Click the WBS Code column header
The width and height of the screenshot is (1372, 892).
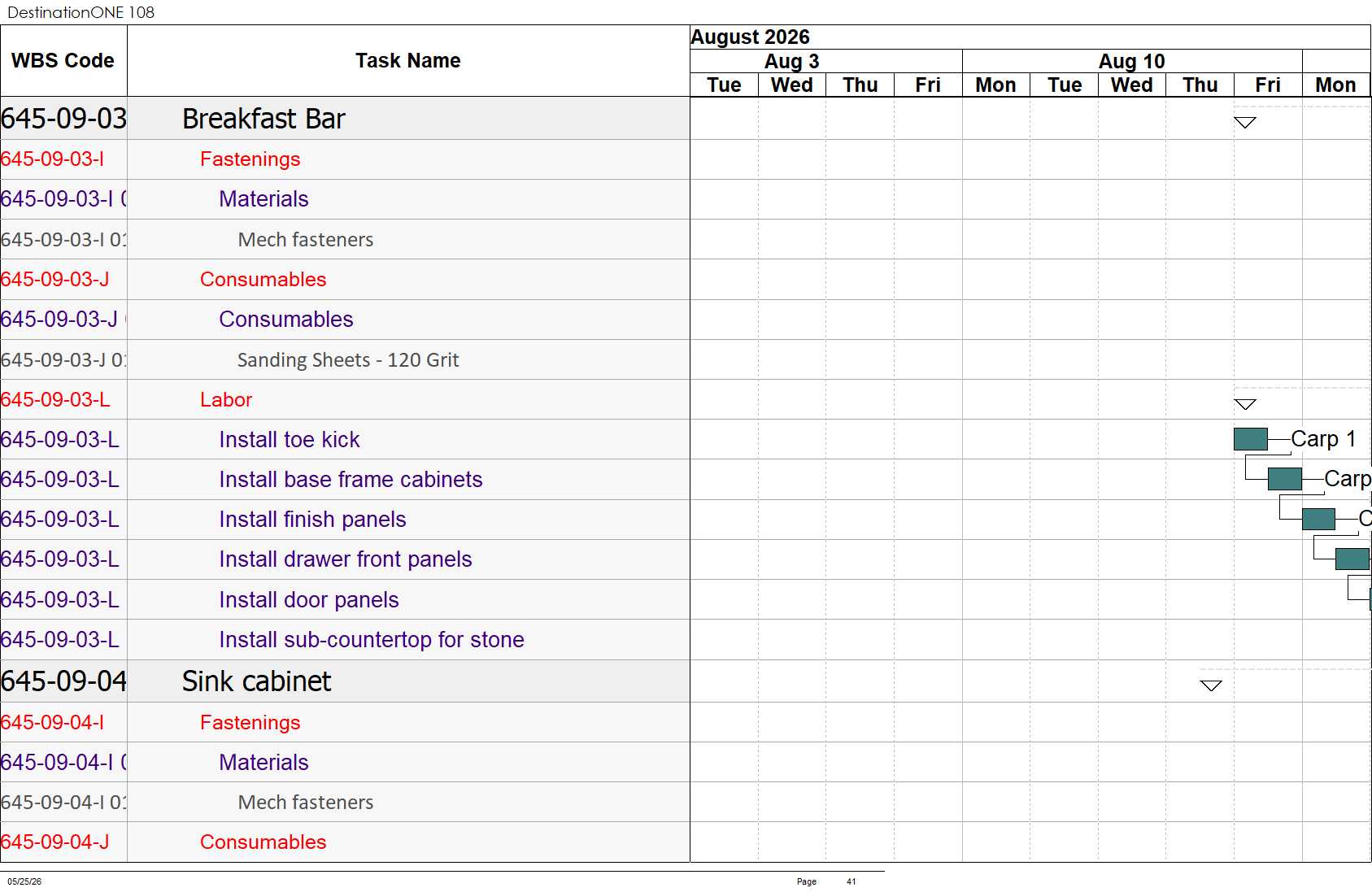(x=63, y=61)
